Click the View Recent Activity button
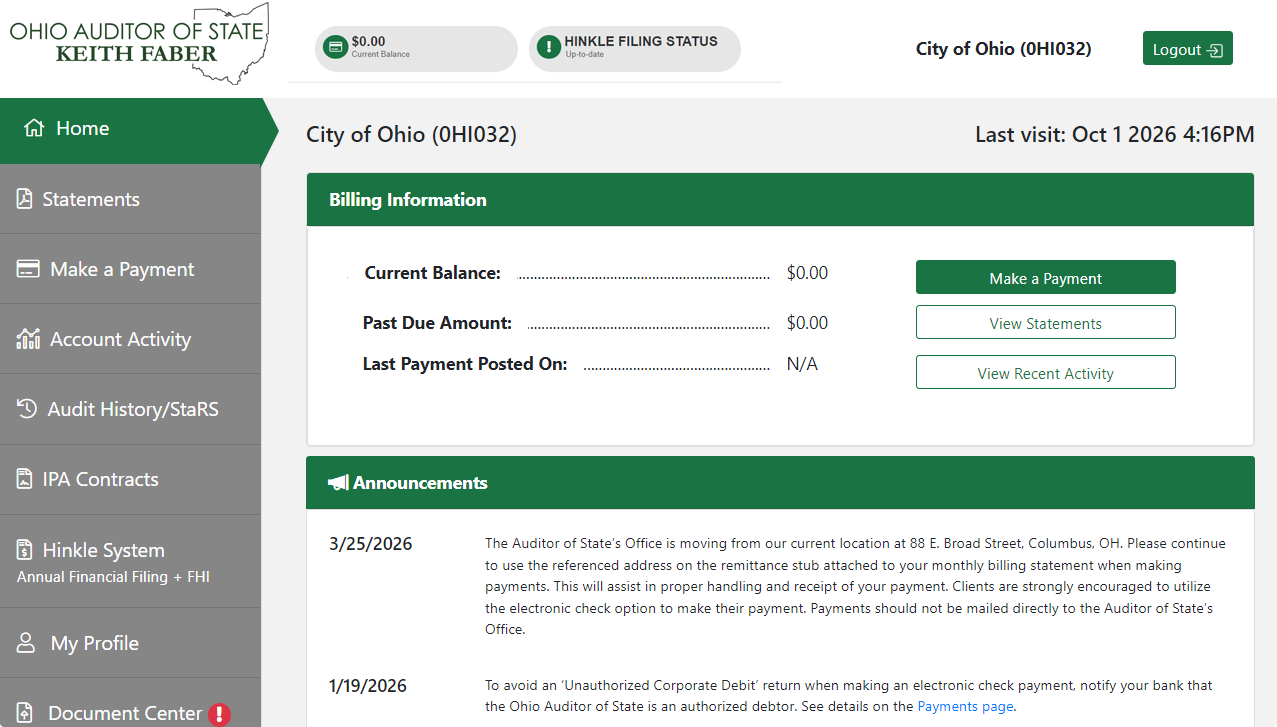Viewport: 1277px width, 727px height. click(1045, 372)
